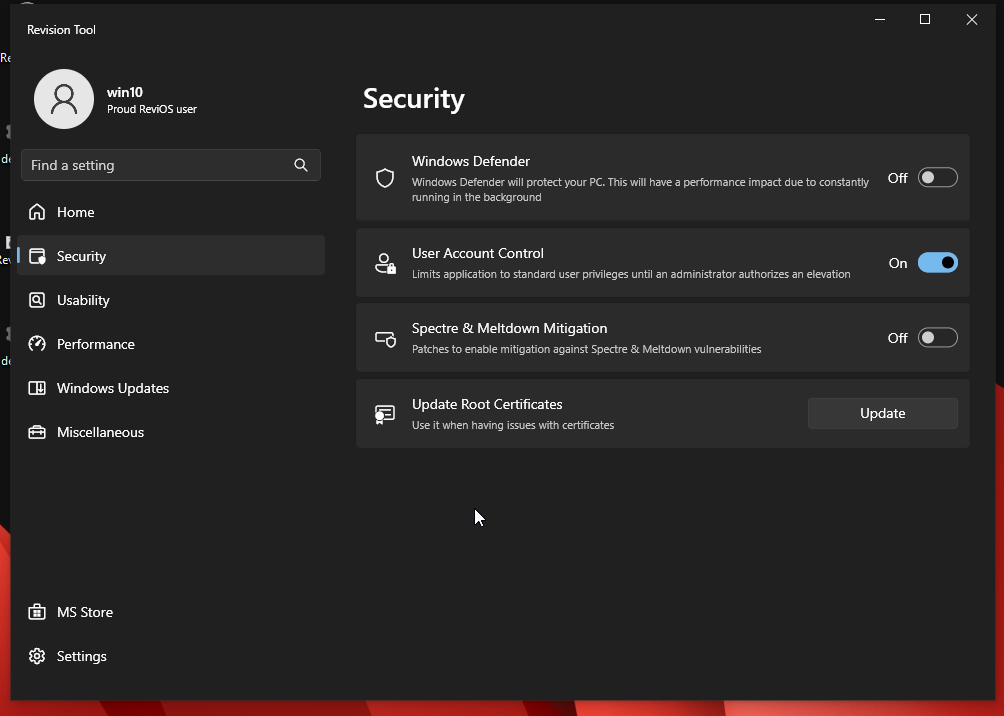The width and height of the screenshot is (1004, 716).
Task: Click the Miscellaneous briefcase icon
Action: (x=37, y=432)
